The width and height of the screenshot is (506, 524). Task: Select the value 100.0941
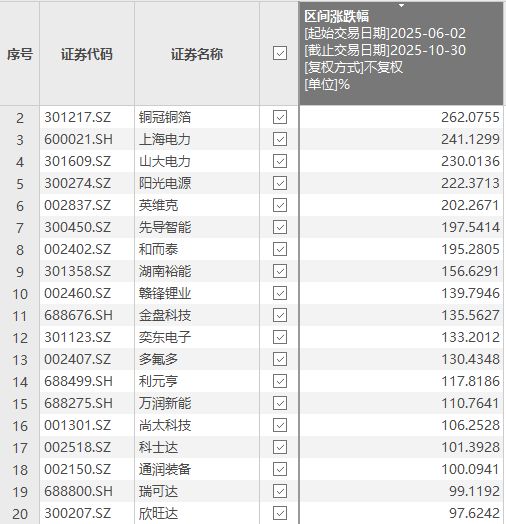470,469
